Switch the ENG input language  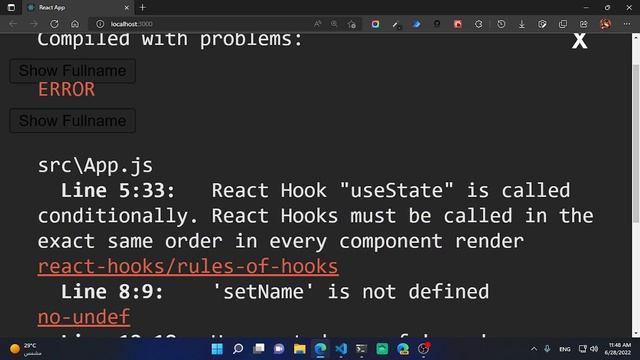565,349
